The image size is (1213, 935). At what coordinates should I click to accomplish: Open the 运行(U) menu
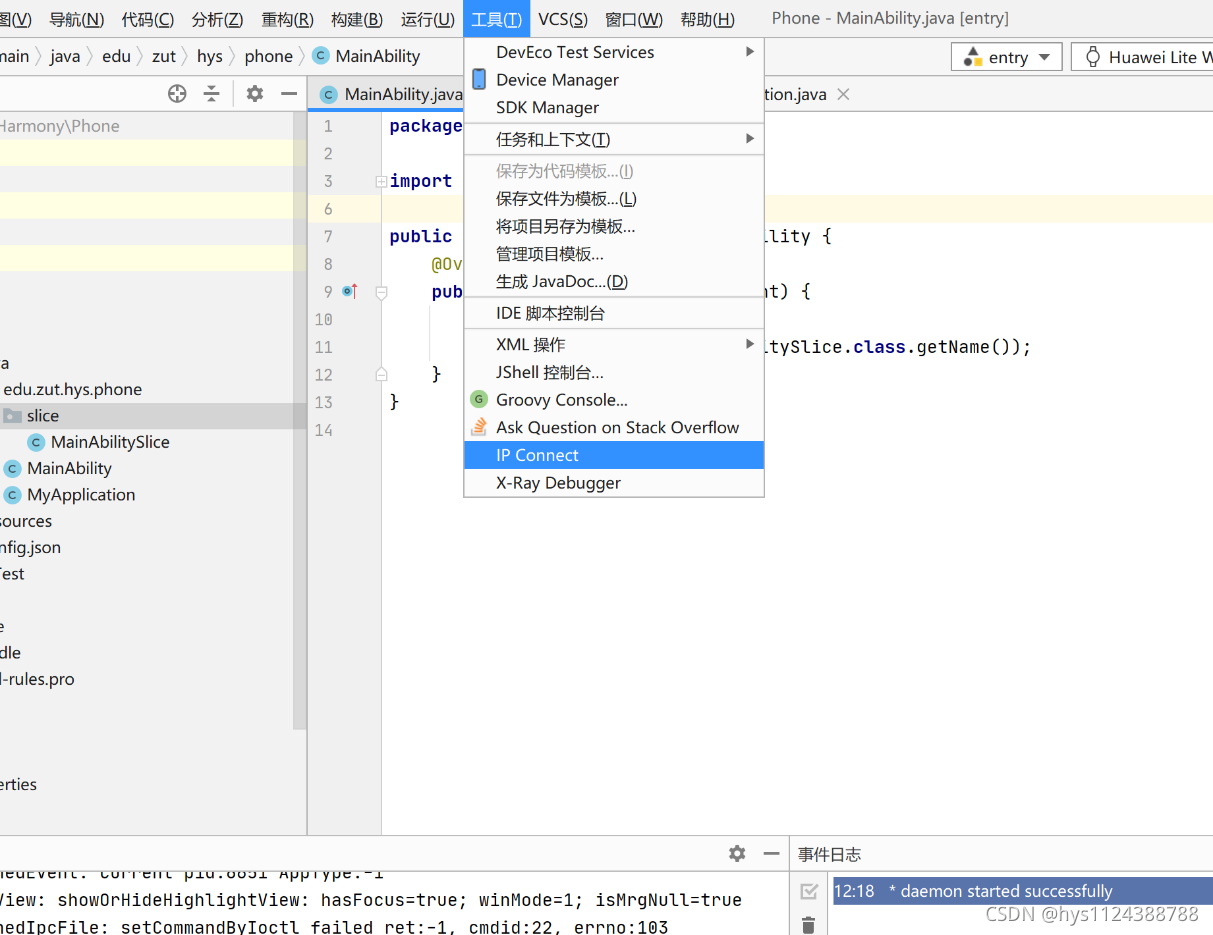click(427, 19)
